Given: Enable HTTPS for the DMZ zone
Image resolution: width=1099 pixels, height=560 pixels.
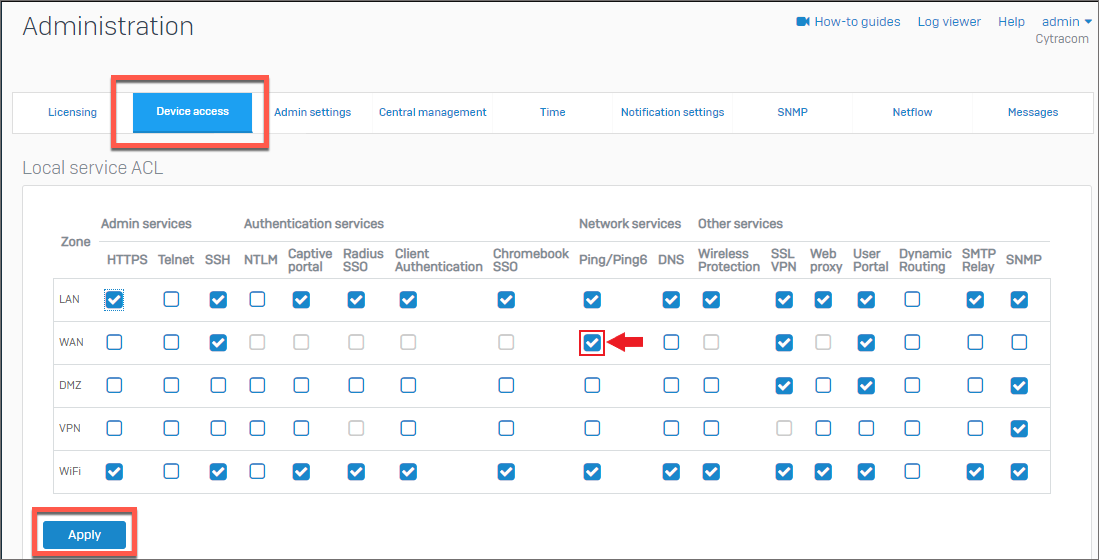Looking at the screenshot, I should point(115,385).
